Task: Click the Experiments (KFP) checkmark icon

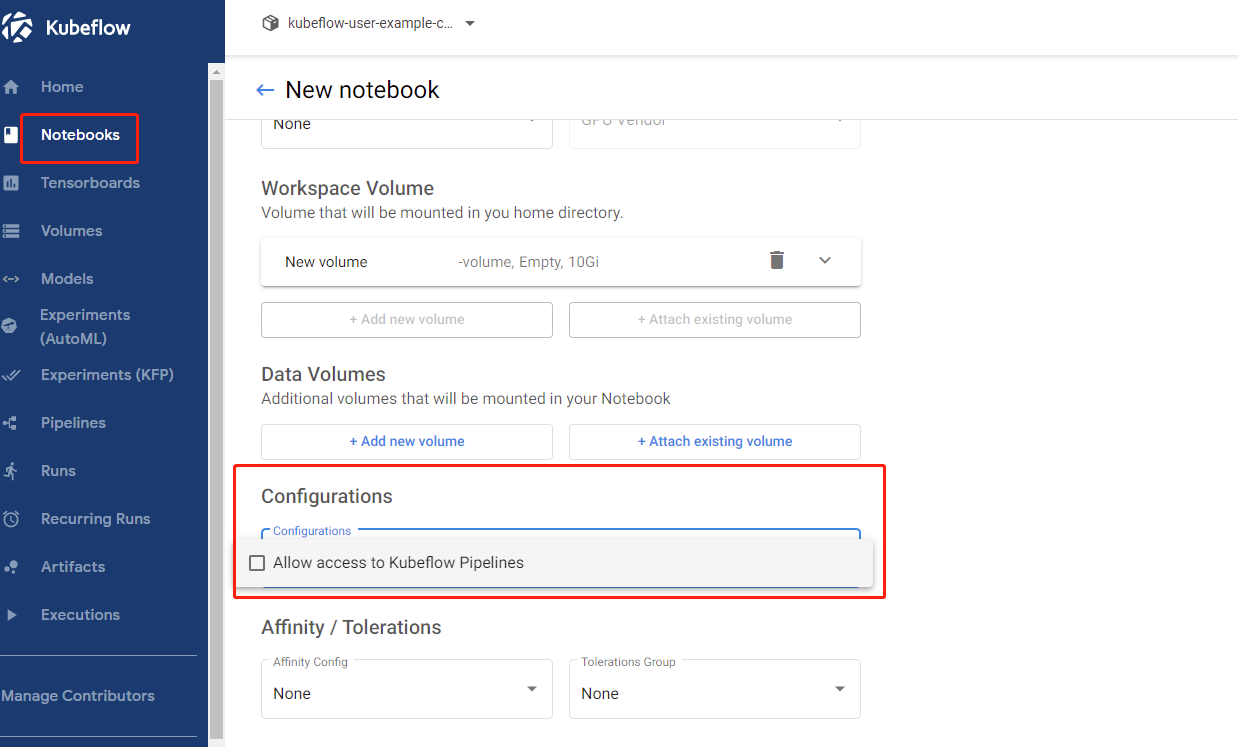Action: click(11, 375)
